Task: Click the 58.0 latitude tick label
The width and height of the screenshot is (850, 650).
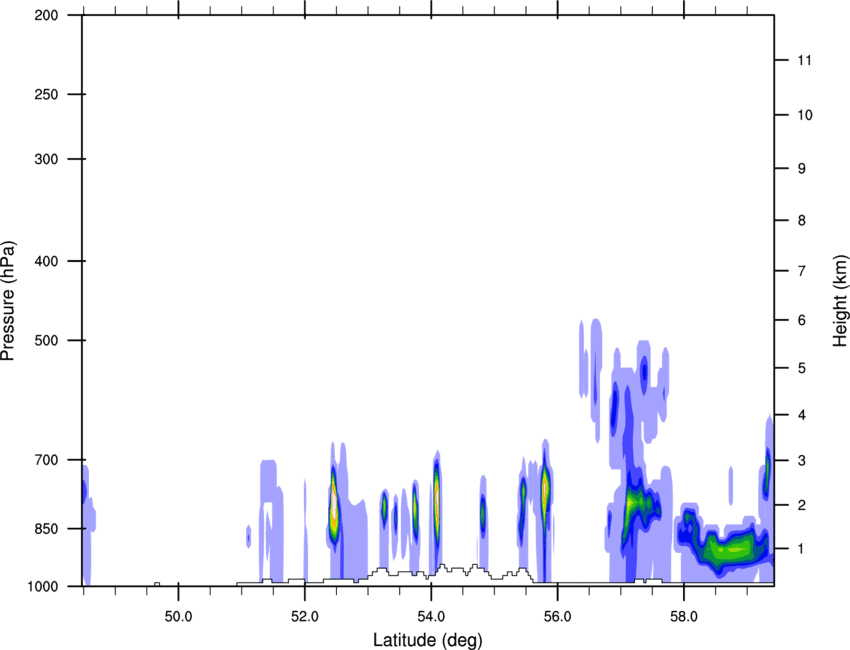Action: 684,617
